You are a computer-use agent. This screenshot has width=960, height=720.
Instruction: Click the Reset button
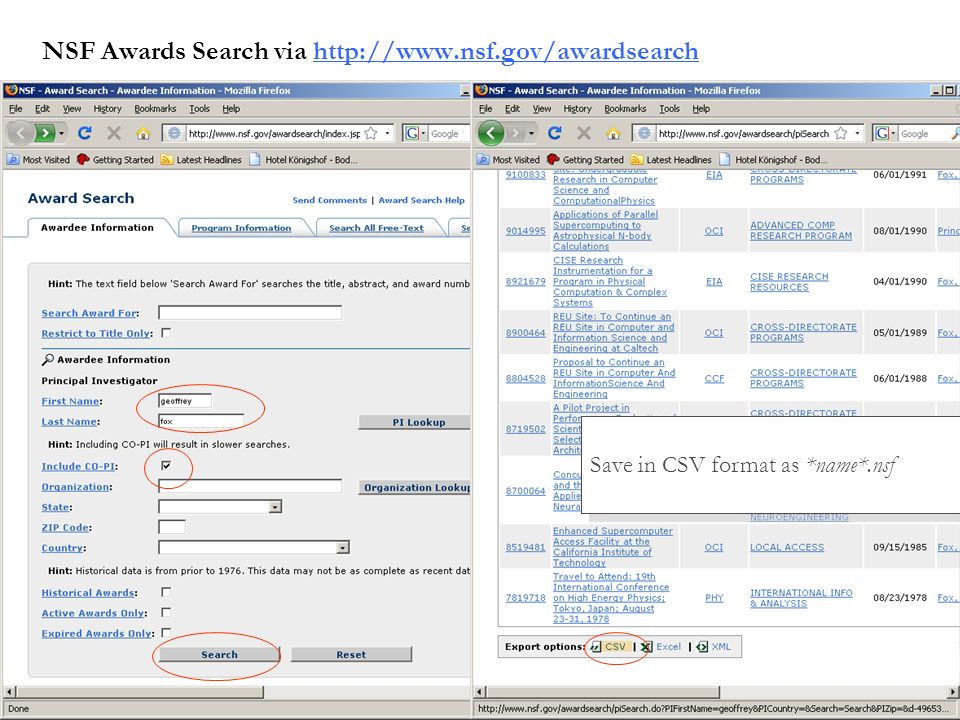pos(351,654)
